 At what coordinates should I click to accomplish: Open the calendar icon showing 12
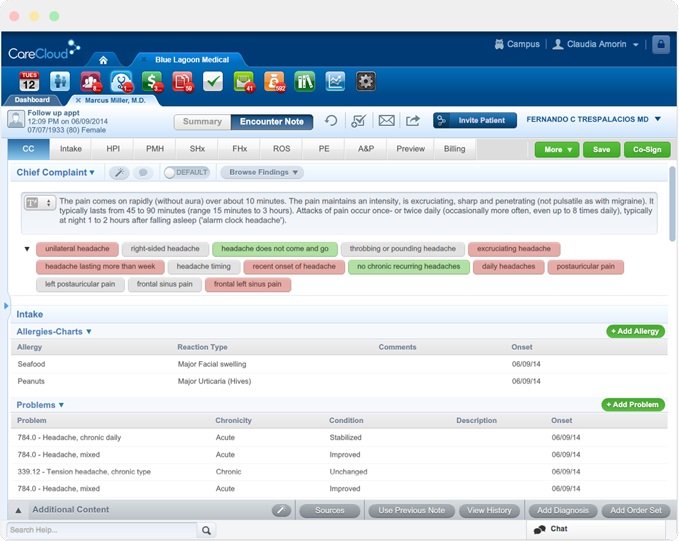click(29, 82)
